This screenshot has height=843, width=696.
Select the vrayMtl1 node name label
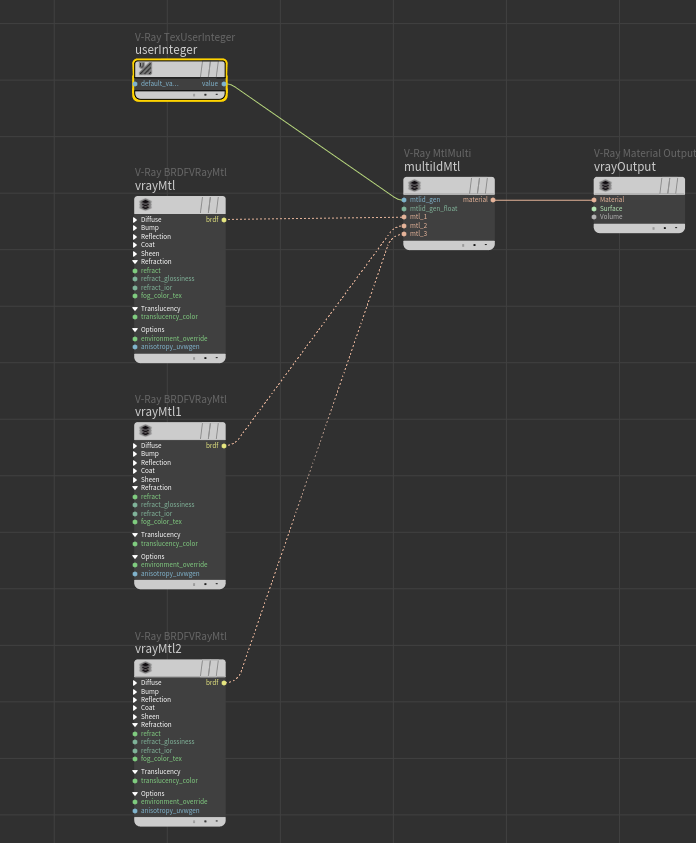[x=158, y=412]
